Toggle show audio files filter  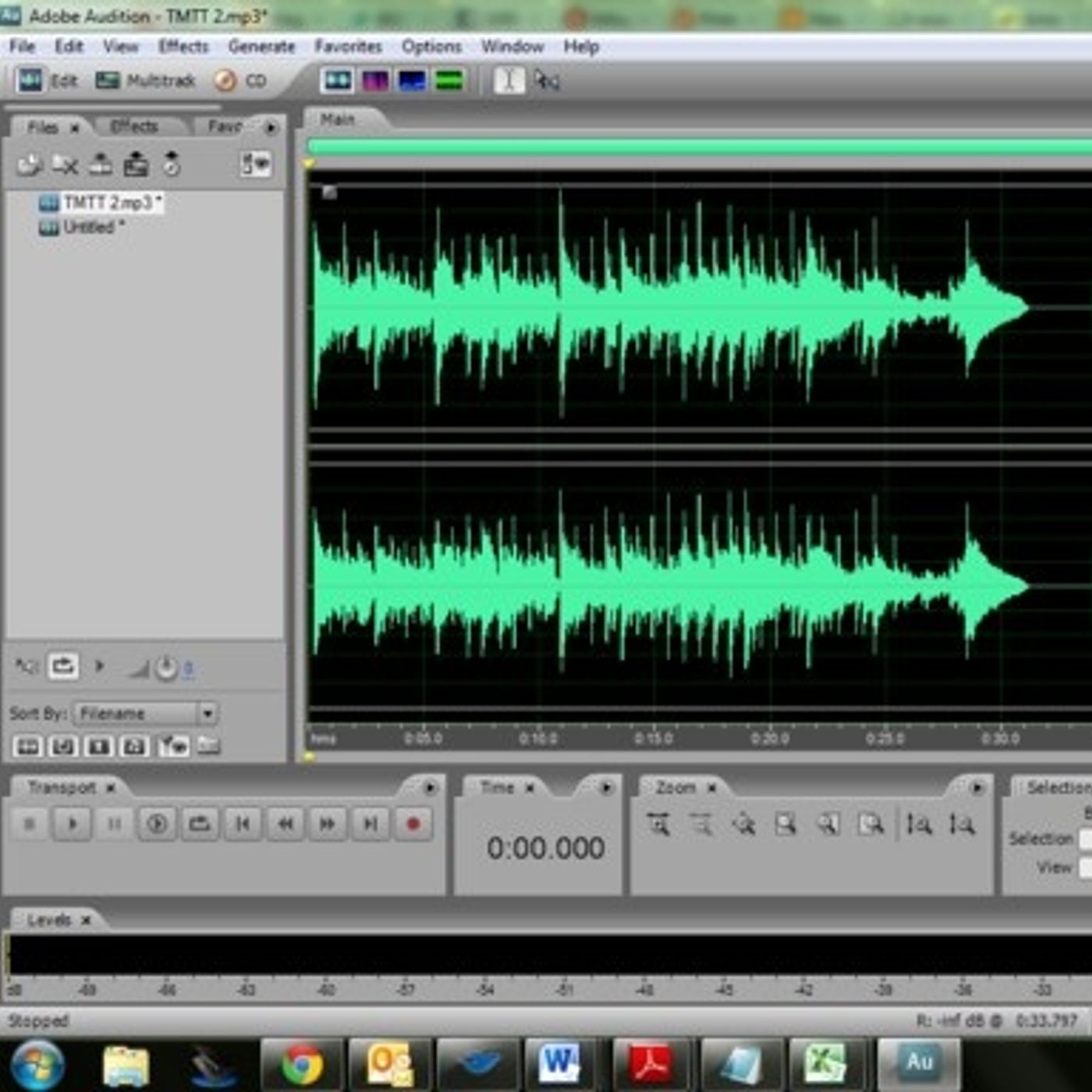27,746
